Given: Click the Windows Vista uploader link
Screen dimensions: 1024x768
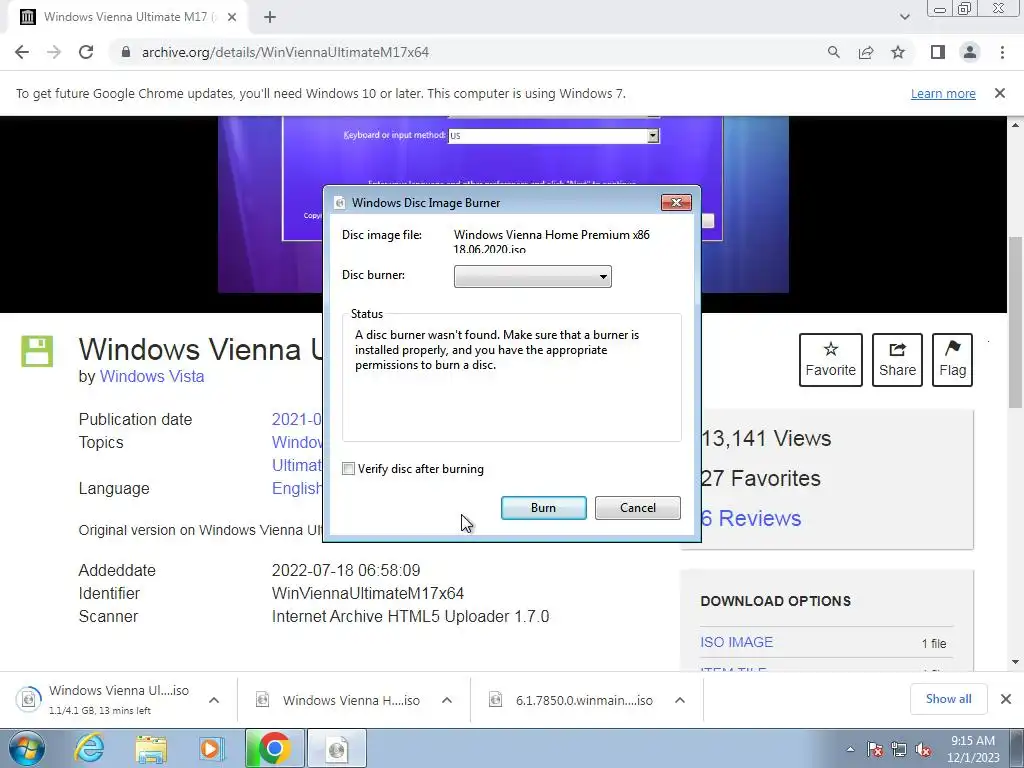Looking at the screenshot, I should tap(152, 376).
